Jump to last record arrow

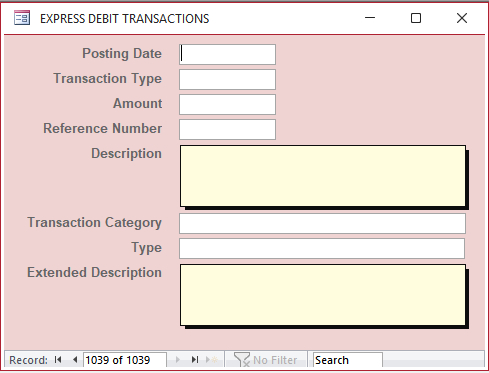[x=195, y=360]
